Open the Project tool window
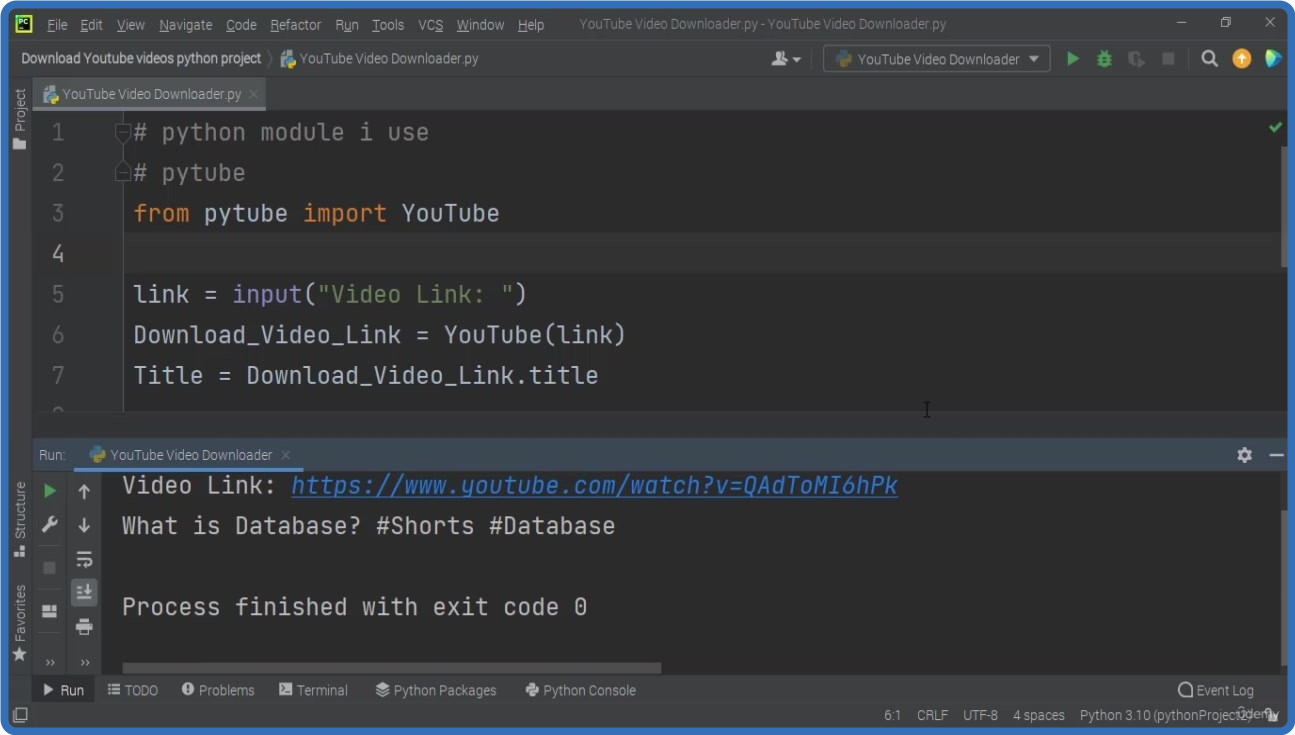This screenshot has height=735, width=1295. [x=19, y=119]
